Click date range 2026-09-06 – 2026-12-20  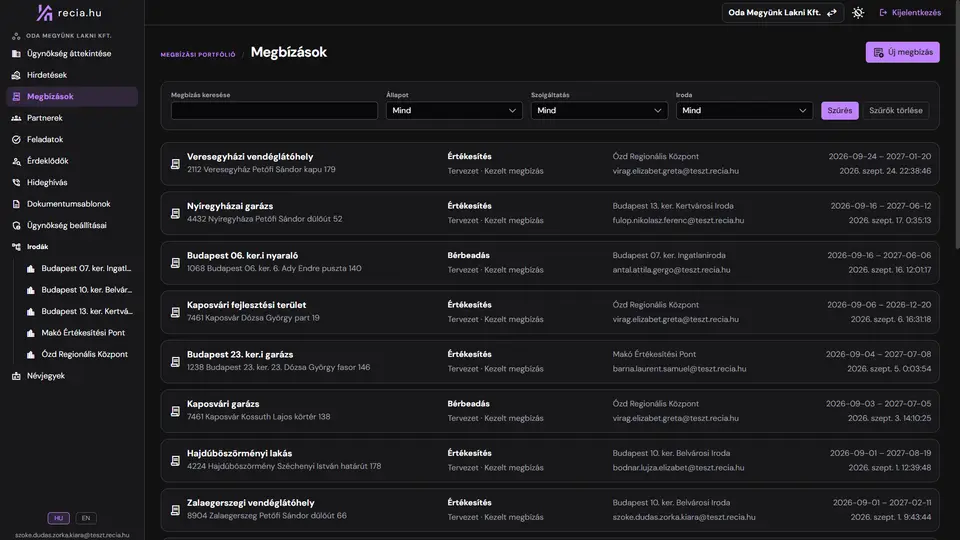pos(879,305)
